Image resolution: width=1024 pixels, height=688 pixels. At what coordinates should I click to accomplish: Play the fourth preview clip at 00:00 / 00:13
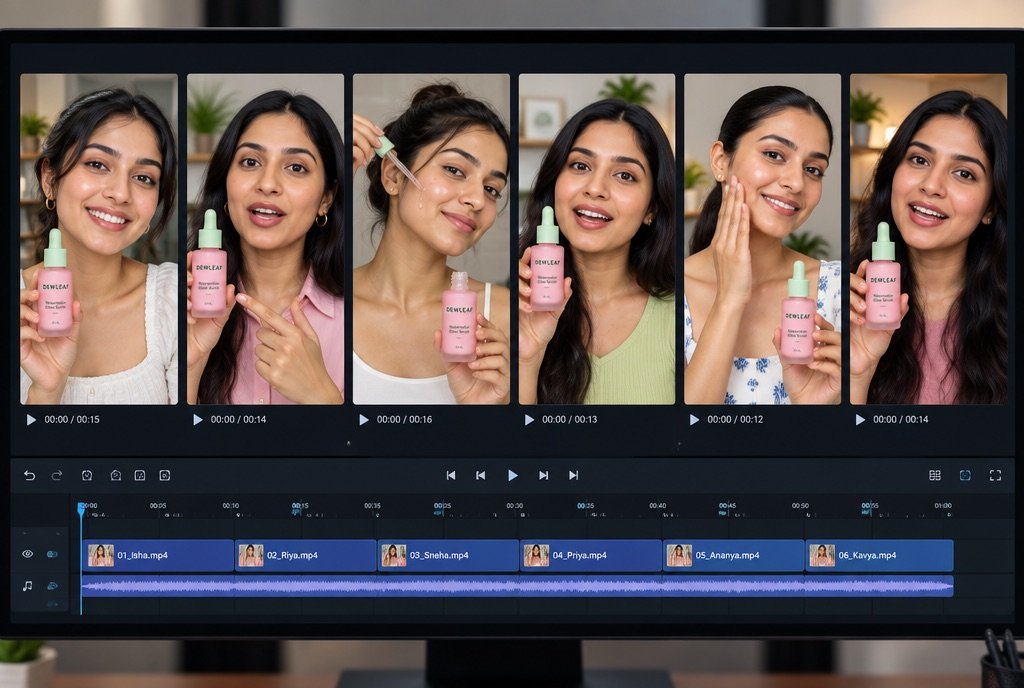point(529,420)
